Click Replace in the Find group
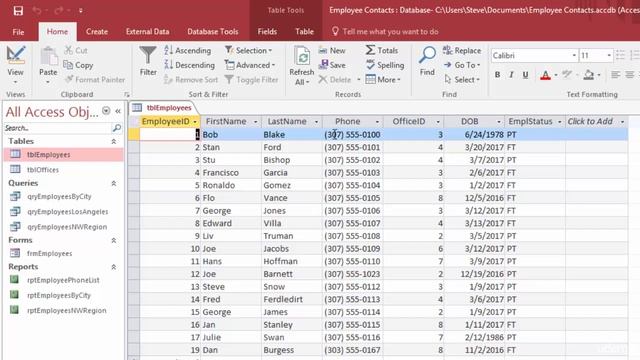This screenshot has width=640, height=360. 462,51
